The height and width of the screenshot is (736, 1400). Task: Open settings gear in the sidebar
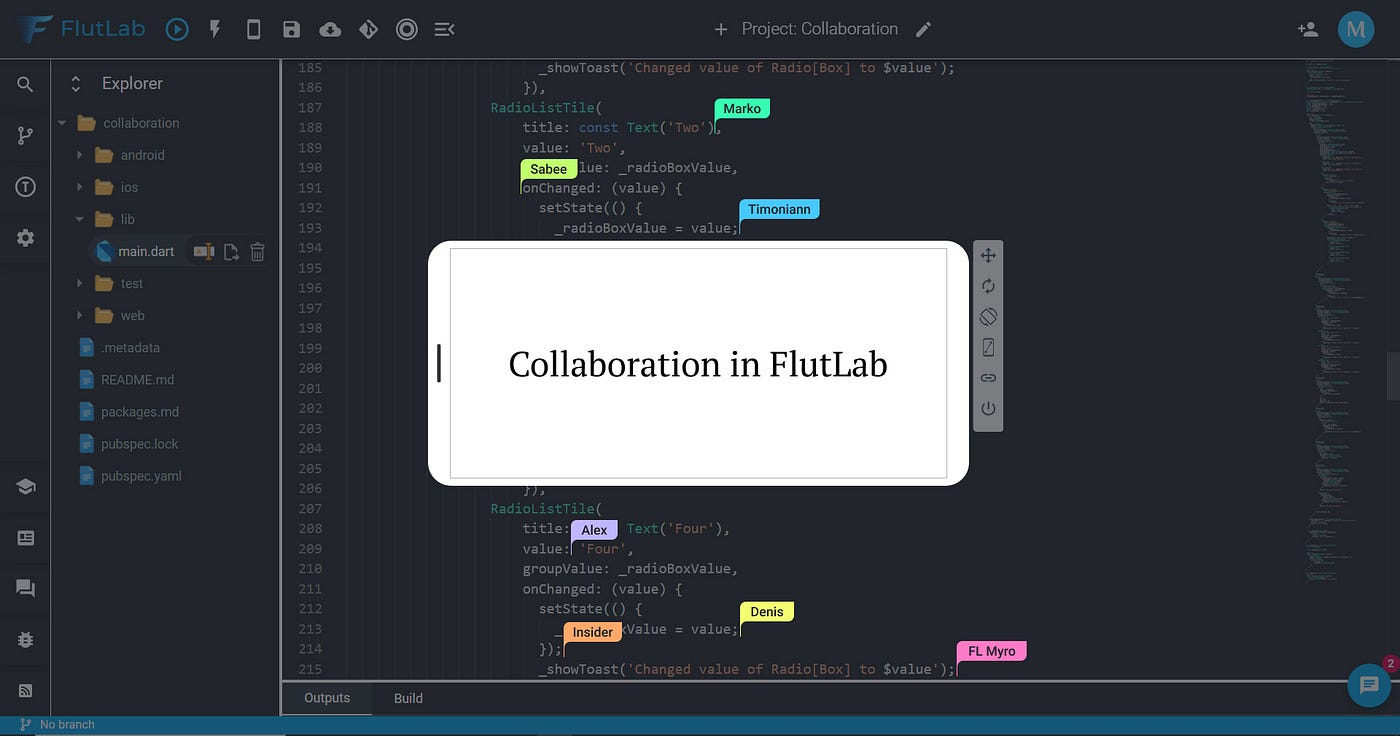[25, 238]
